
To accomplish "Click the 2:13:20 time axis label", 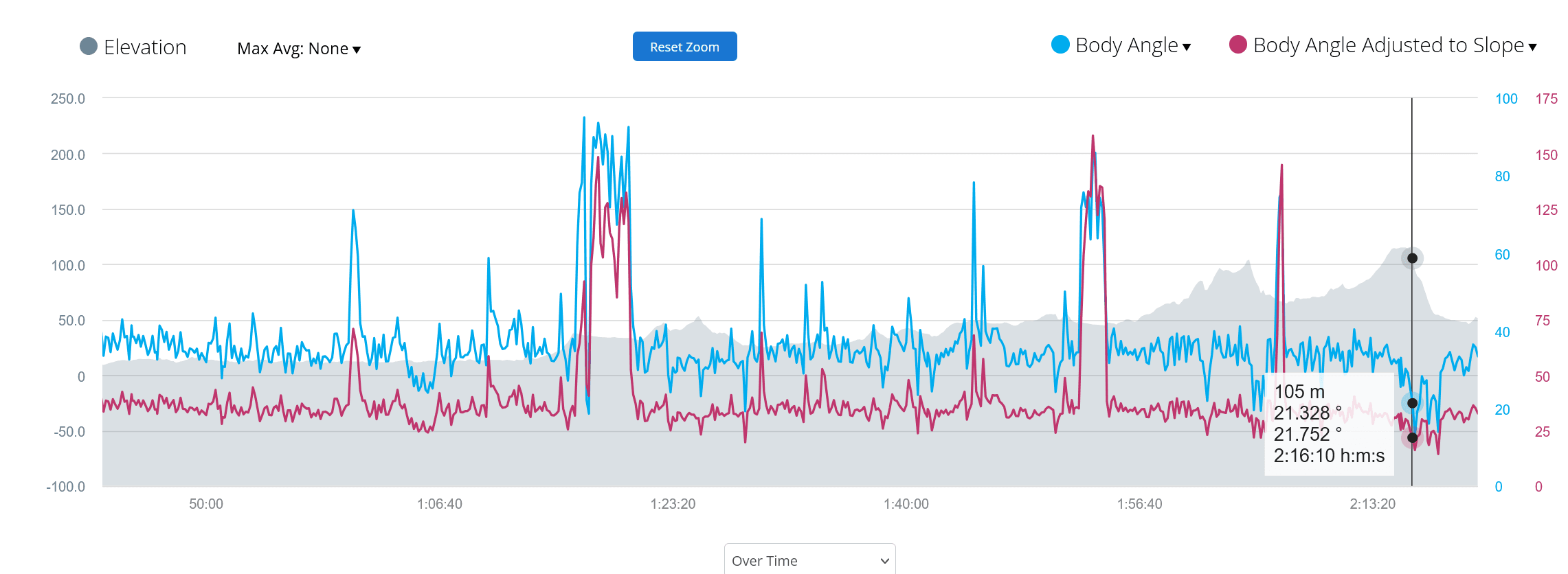I will coord(1372,504).
